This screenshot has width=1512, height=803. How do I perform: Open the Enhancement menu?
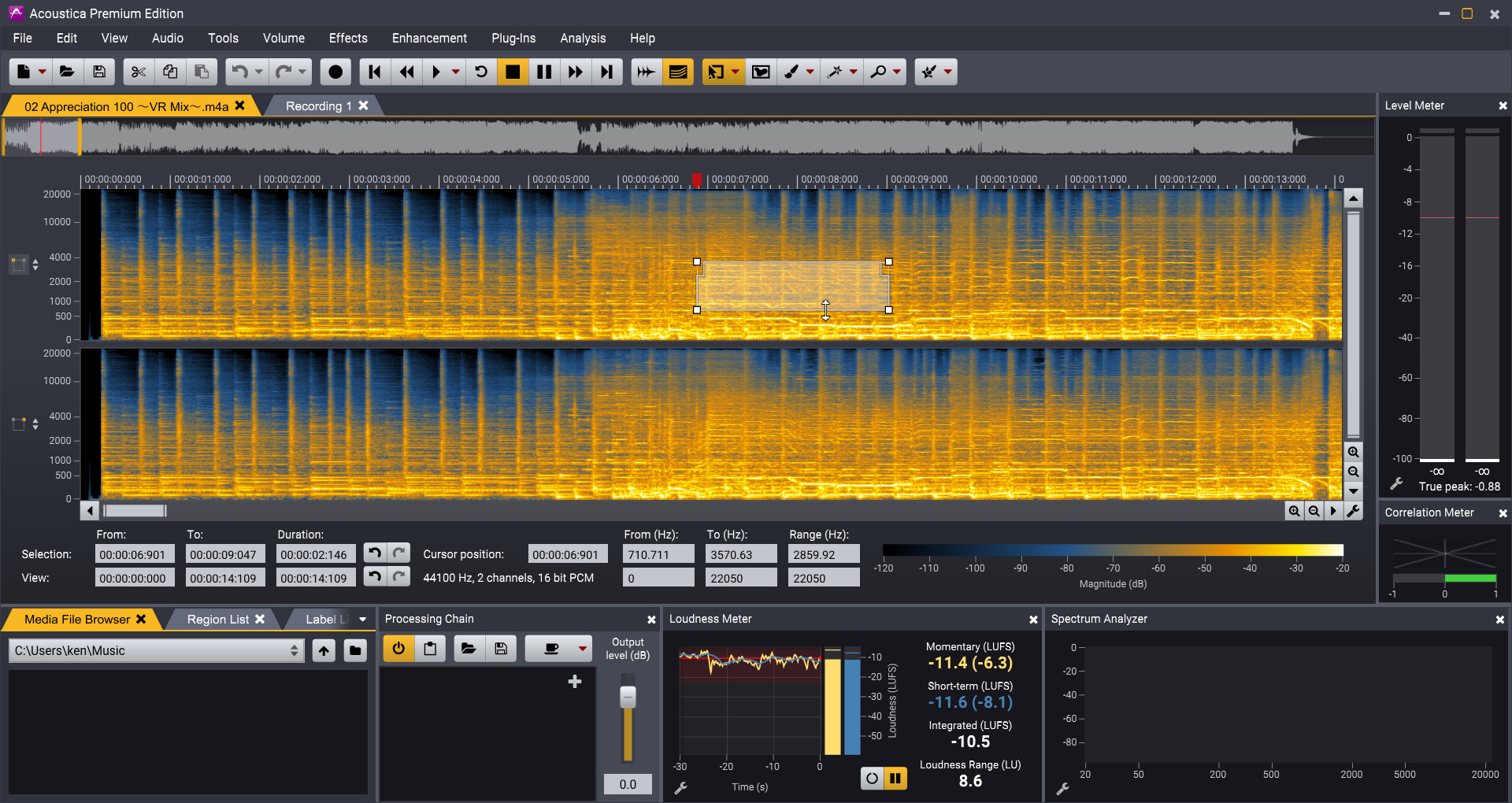429,38
